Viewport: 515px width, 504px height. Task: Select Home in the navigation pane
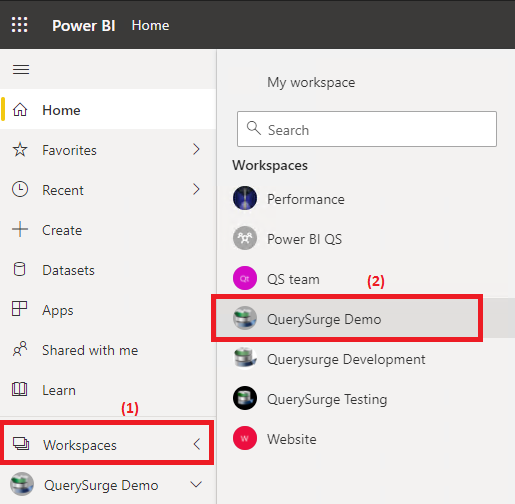point(108,110)
